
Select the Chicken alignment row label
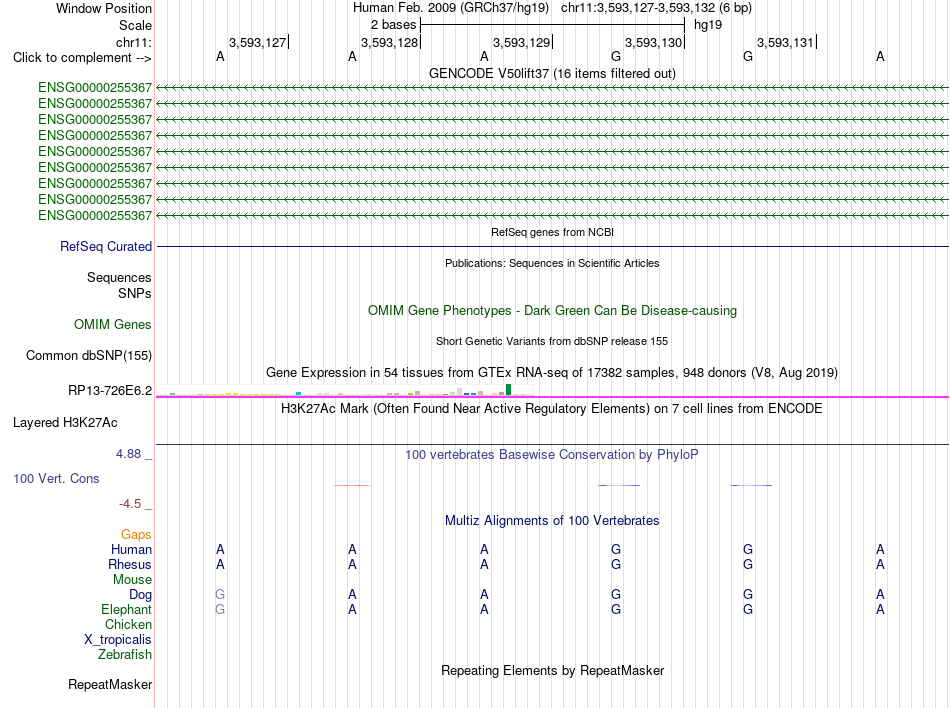pos(128,624)
